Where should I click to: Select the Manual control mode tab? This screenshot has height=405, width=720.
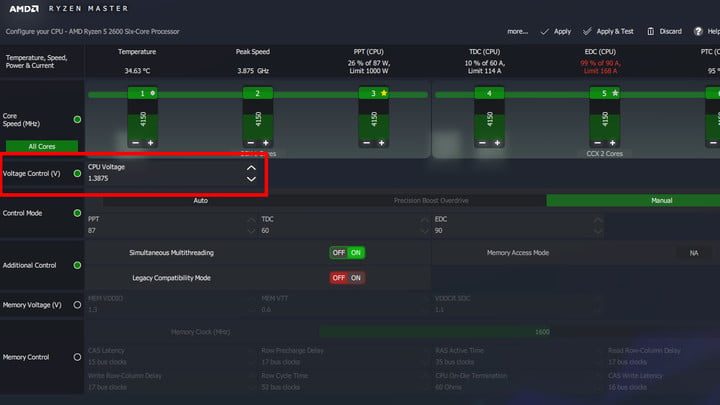tap(661, 201)
